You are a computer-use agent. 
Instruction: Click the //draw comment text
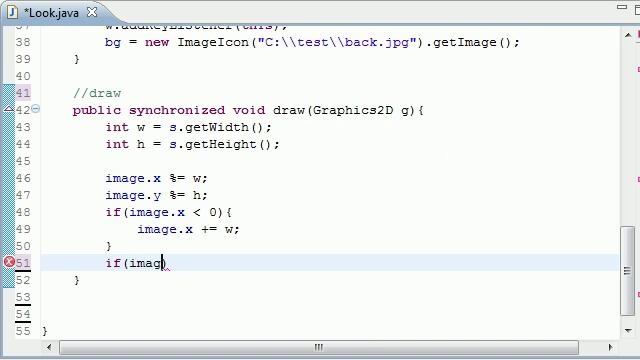pyautogui.click(x=97, y=93)
